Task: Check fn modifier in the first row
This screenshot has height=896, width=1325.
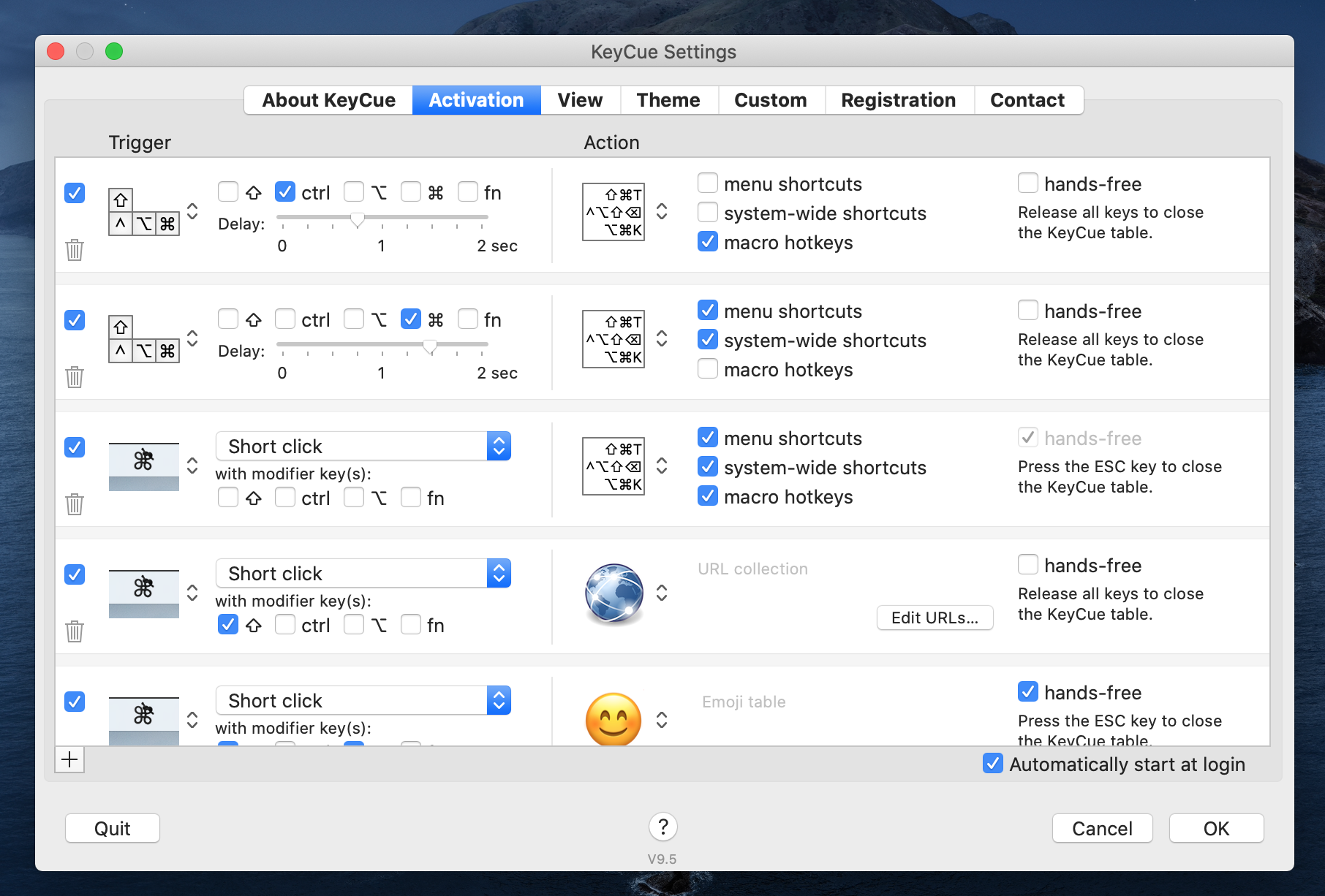Action: (x=468, y=192)
